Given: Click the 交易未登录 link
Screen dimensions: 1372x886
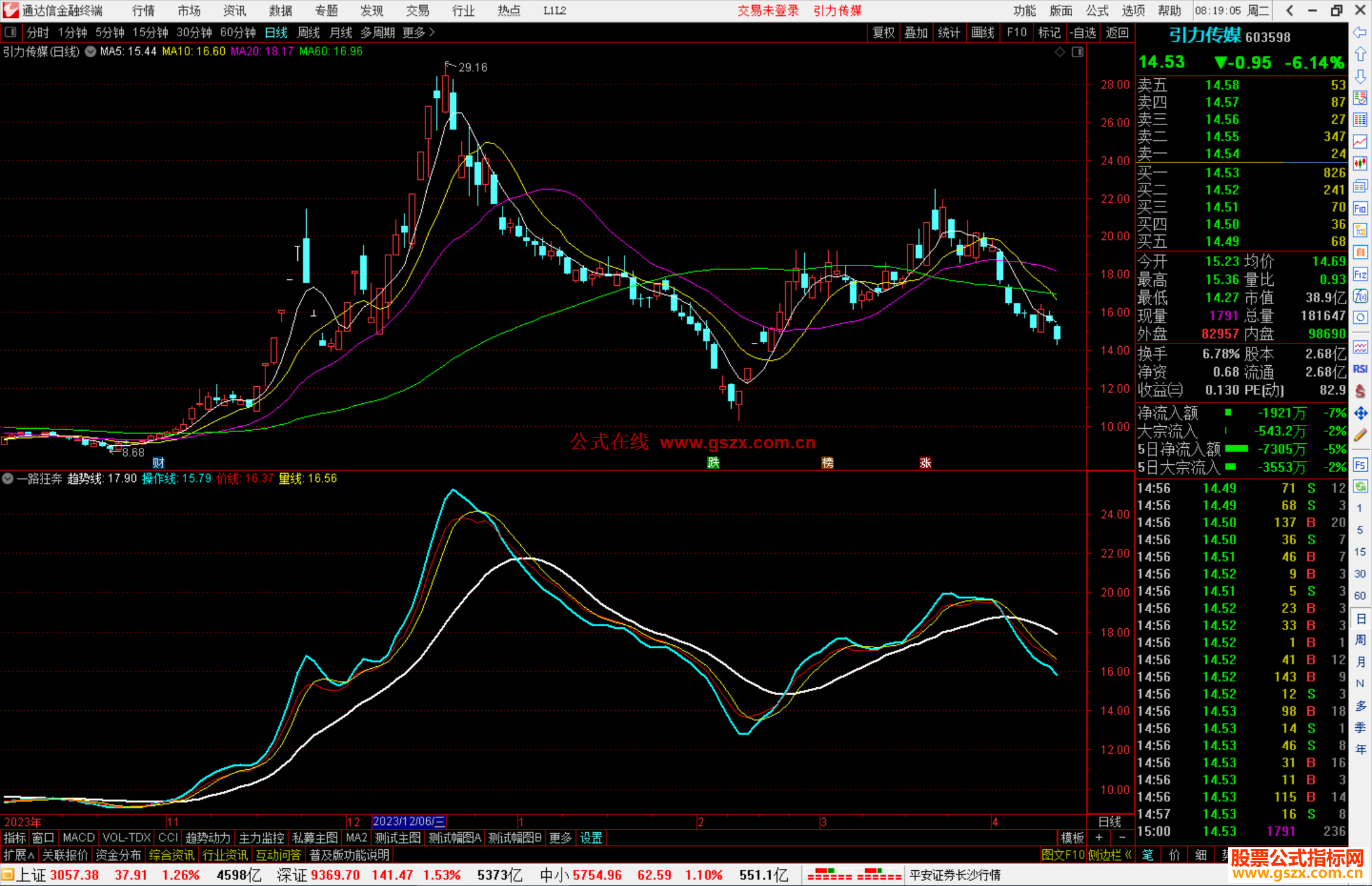Looking at the screenshot, I should tap(767, 10).
